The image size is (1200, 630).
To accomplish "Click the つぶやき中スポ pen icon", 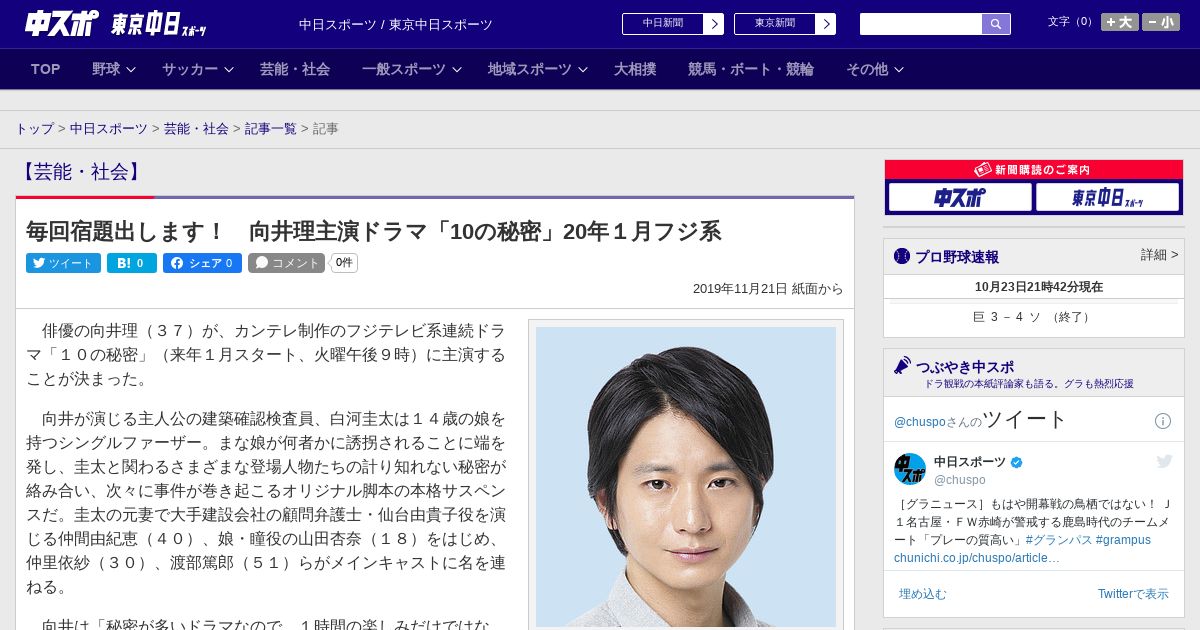I will [x=902, y=366].
